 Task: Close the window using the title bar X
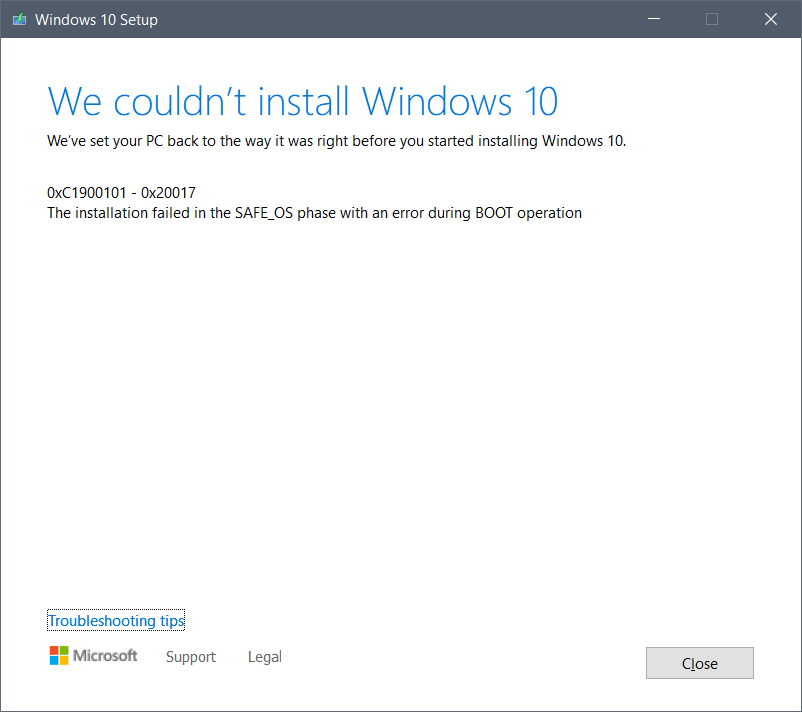771,19
